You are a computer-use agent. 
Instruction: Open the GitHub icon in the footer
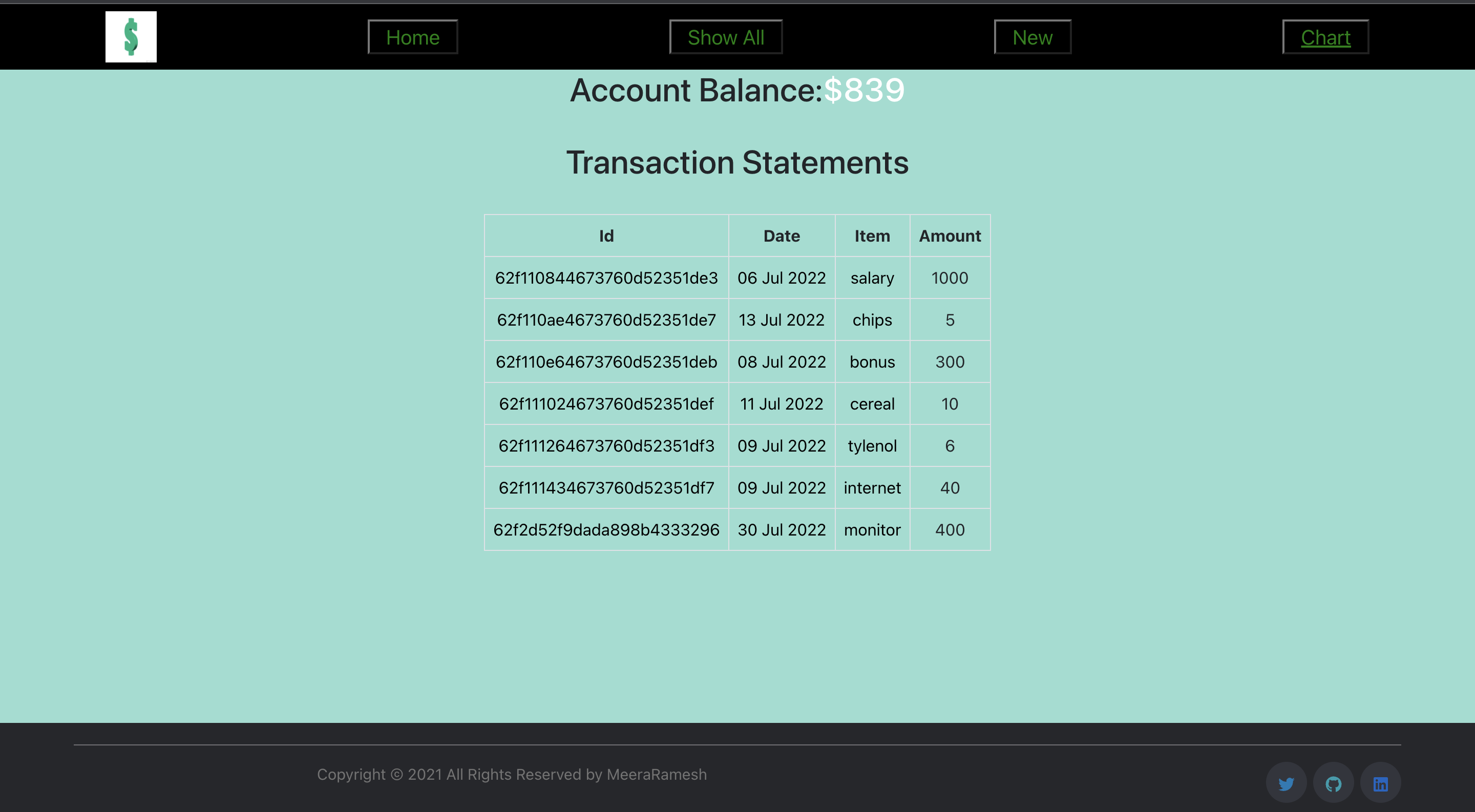[x=1334, y=782]
